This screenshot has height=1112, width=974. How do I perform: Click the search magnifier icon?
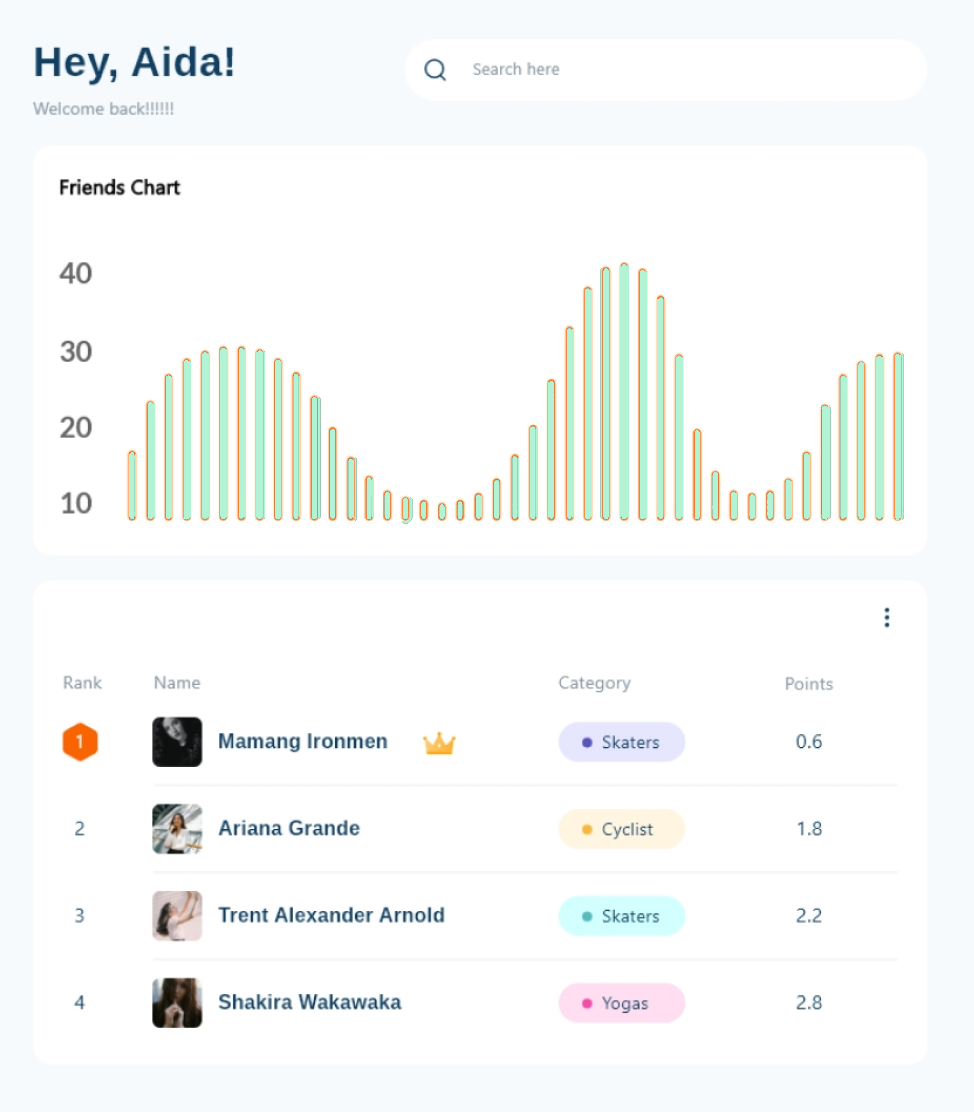pyautogui.click(x=435, y=70)
